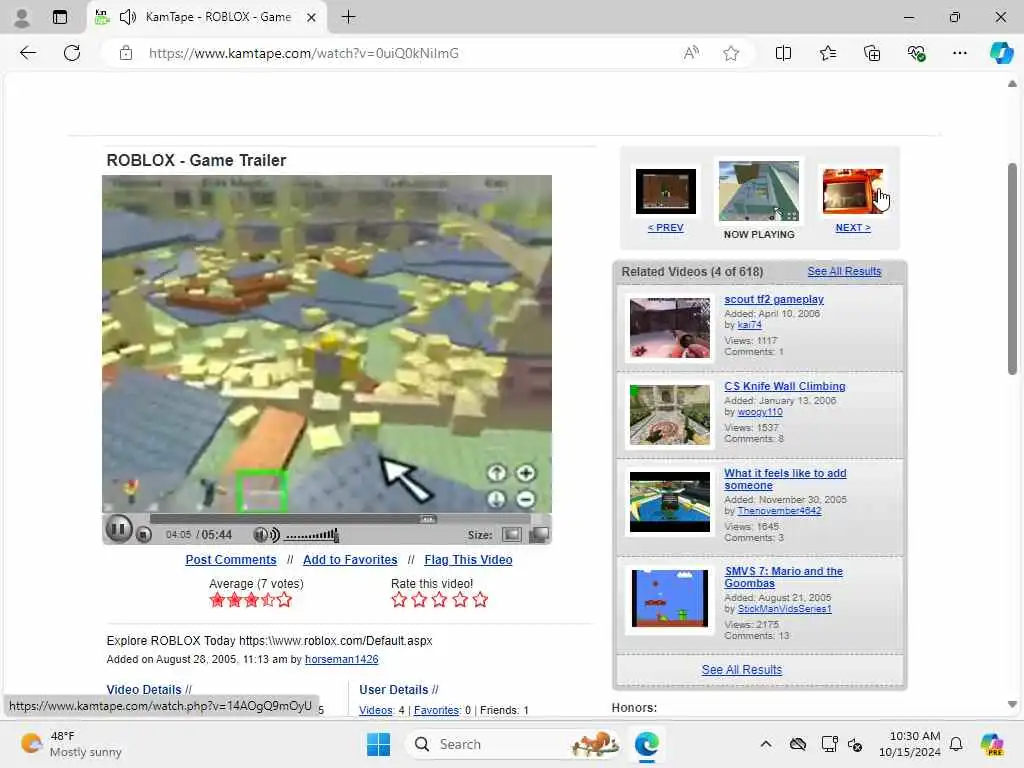This screenshot has height=768, width=1024.
Task: Visit user Thenovember4642's profile
Action: (x=779, y=511)
